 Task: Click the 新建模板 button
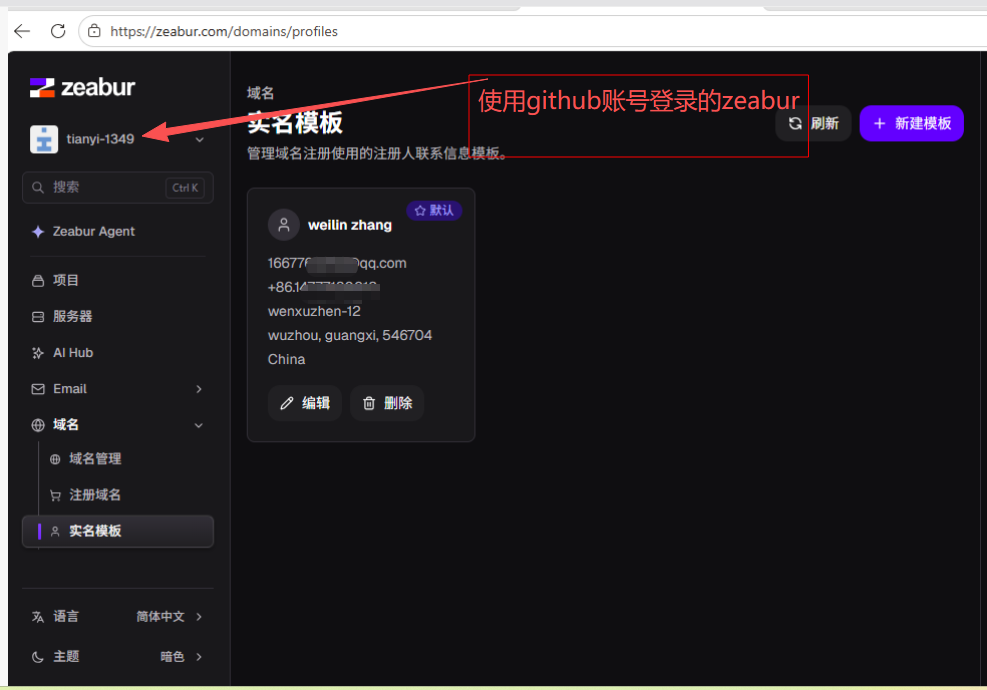click(911, 123)
